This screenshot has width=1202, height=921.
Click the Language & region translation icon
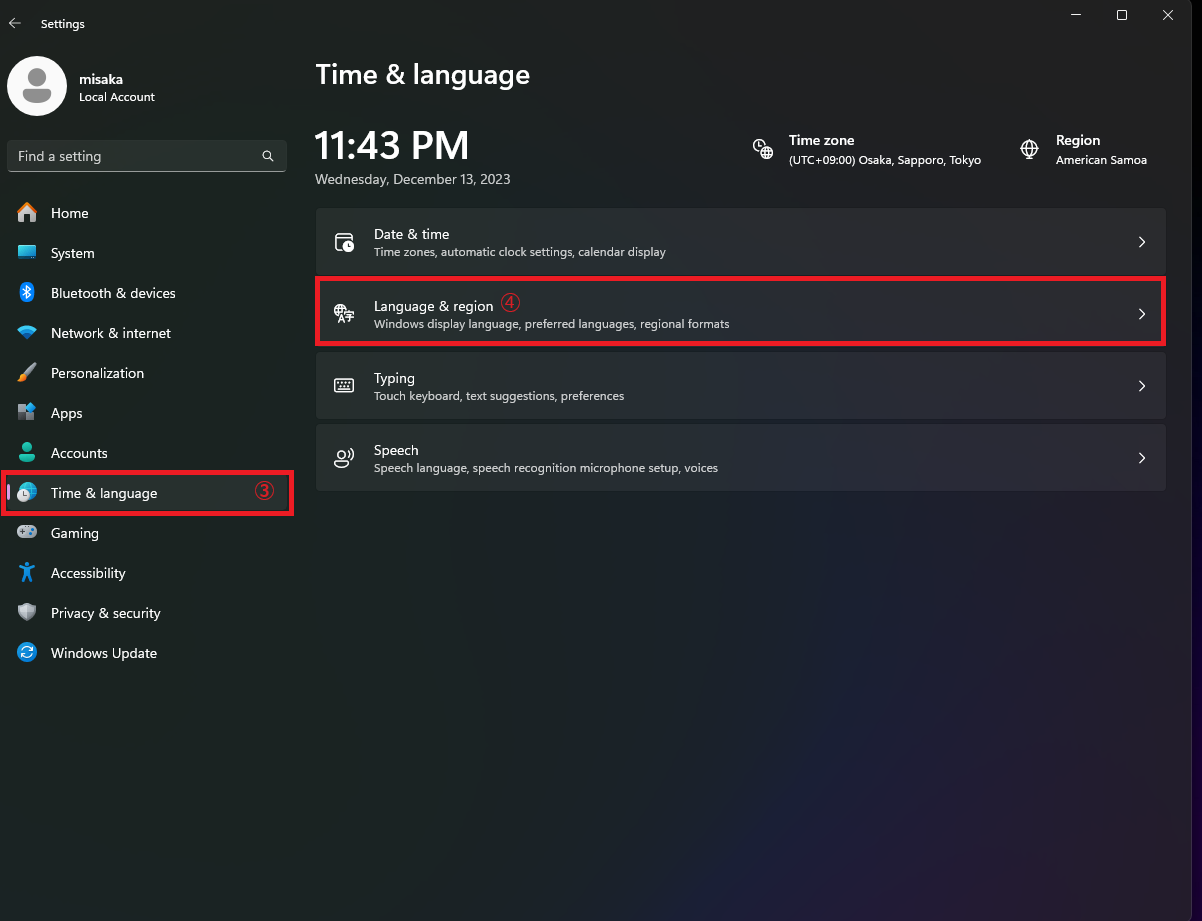point(345,314)
